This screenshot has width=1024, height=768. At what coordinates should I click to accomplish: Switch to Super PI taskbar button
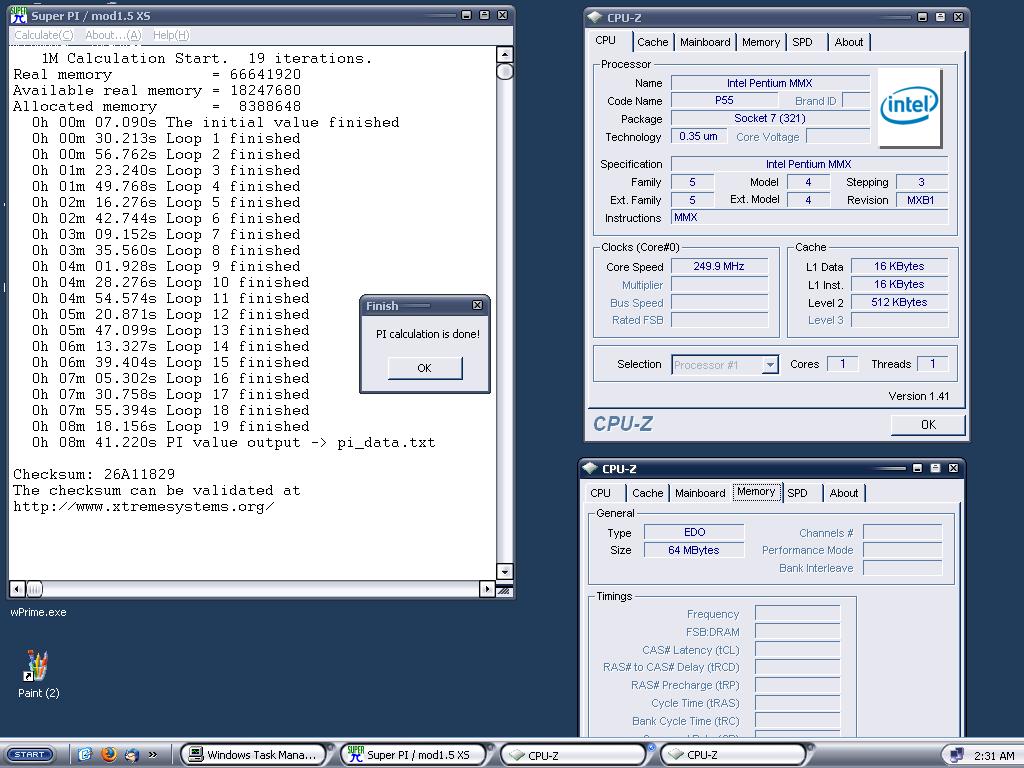pos(413,755)
